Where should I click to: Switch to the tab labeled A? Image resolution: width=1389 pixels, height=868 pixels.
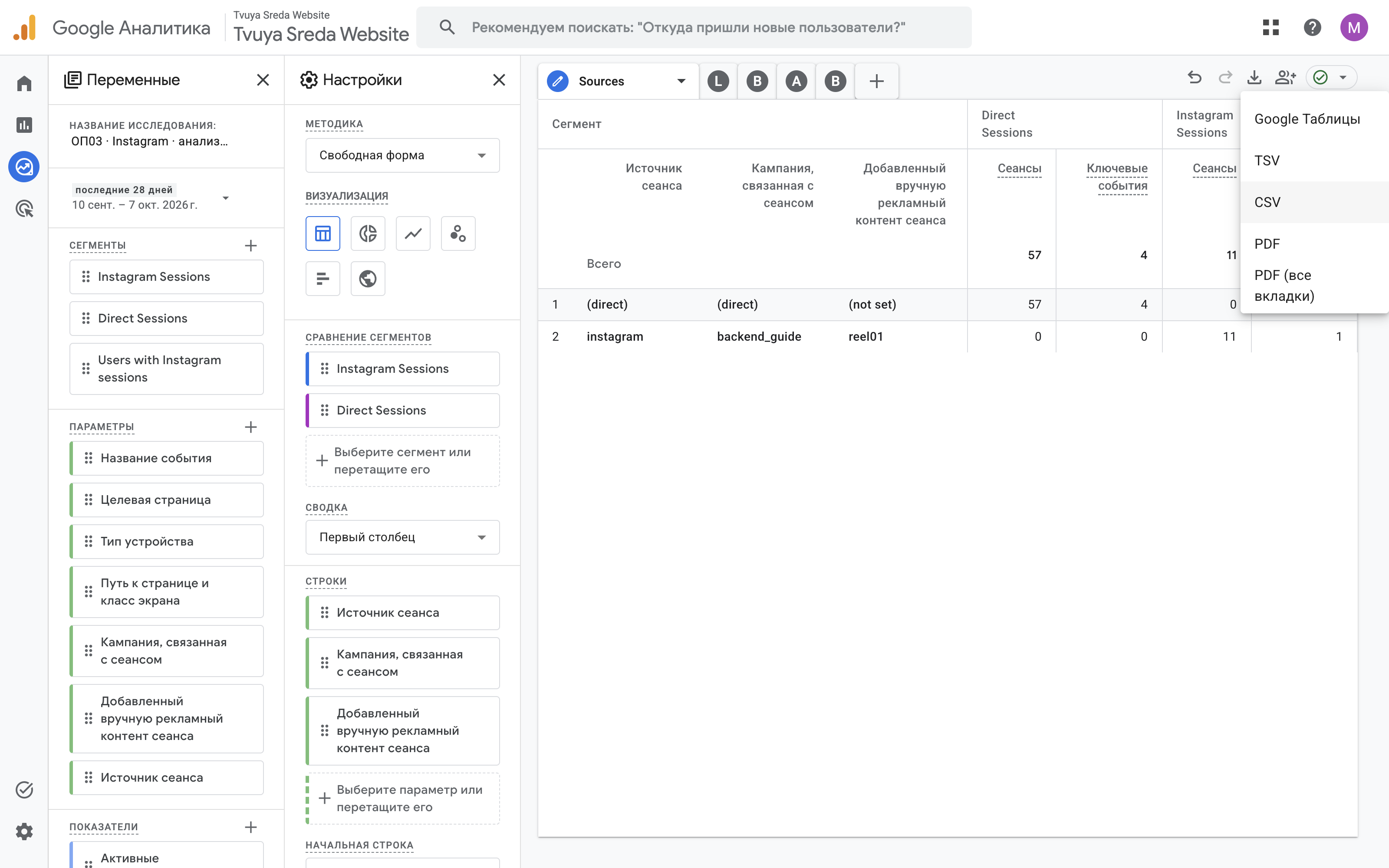coord(796,81)
